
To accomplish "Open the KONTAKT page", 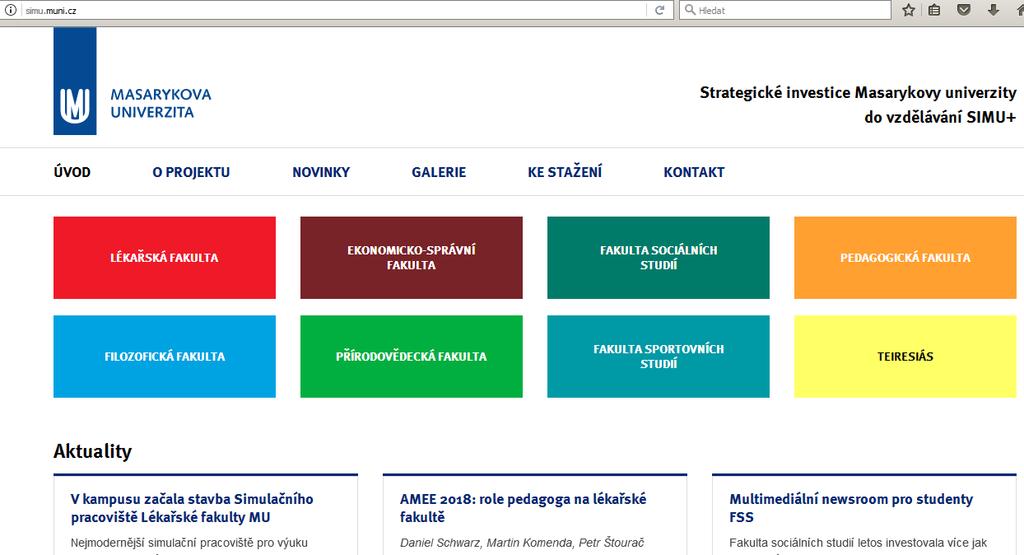I will click(694, 172).
